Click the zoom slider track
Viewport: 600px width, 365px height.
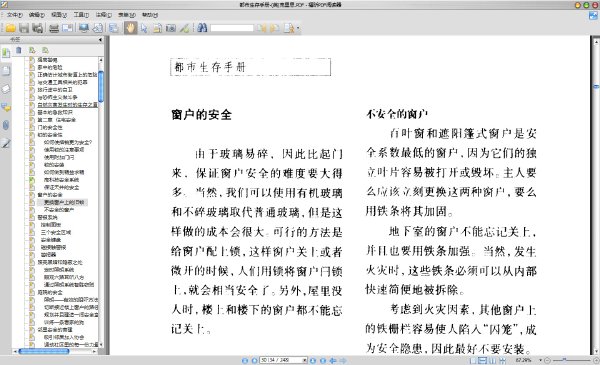coord(571,360)
